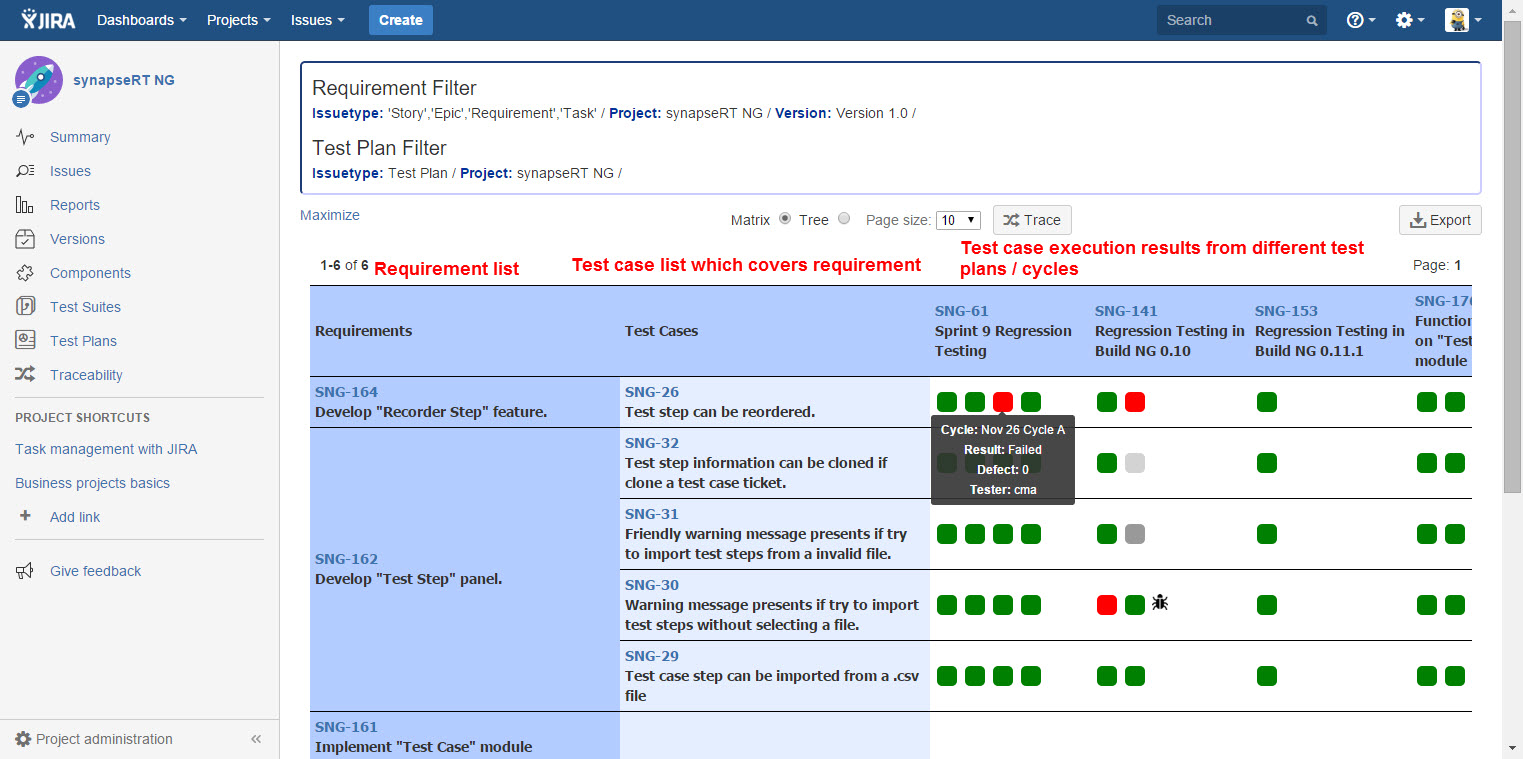The height and width of the screenshot is (759, 1523).
Task: Open test case SNG-29 link
Action: (652, 656)
